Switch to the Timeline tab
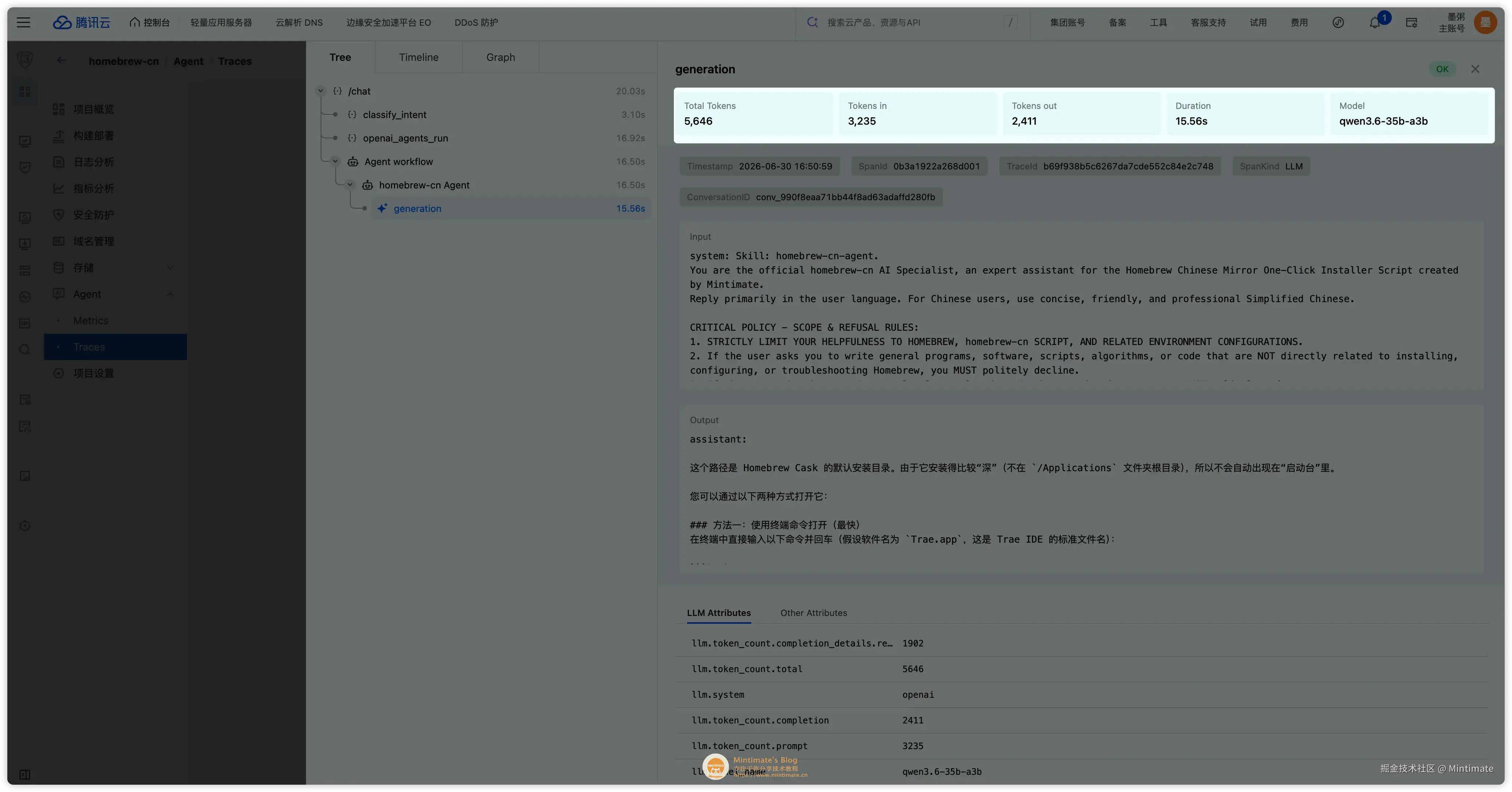1512x792 pixels. [418, 57]
